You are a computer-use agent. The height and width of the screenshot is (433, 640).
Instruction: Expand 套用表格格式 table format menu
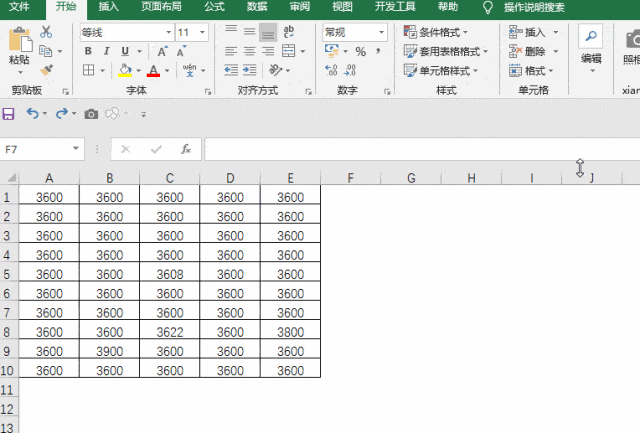(446, 51)
